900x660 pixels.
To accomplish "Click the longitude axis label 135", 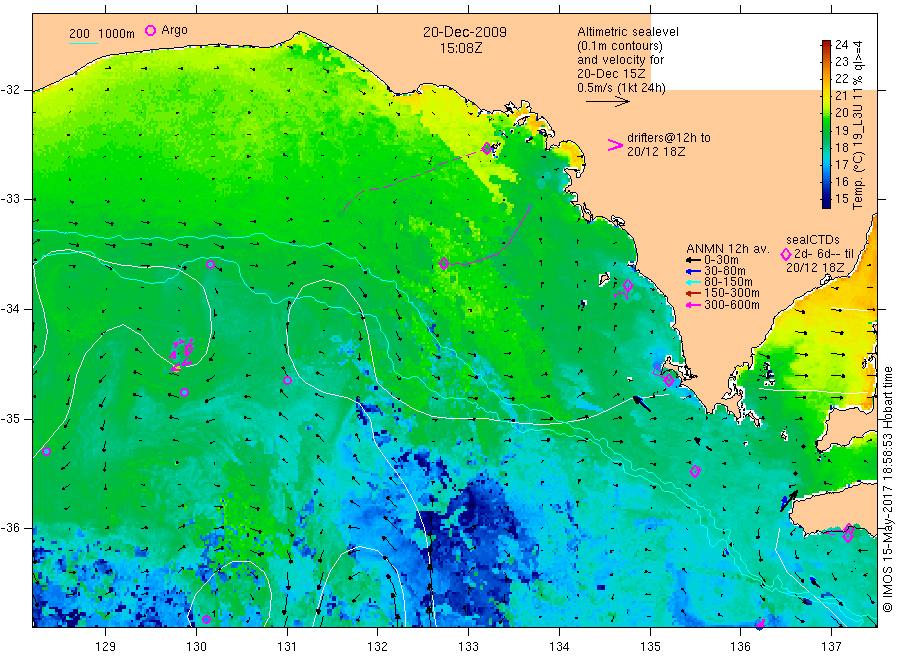I will point(650,646).
